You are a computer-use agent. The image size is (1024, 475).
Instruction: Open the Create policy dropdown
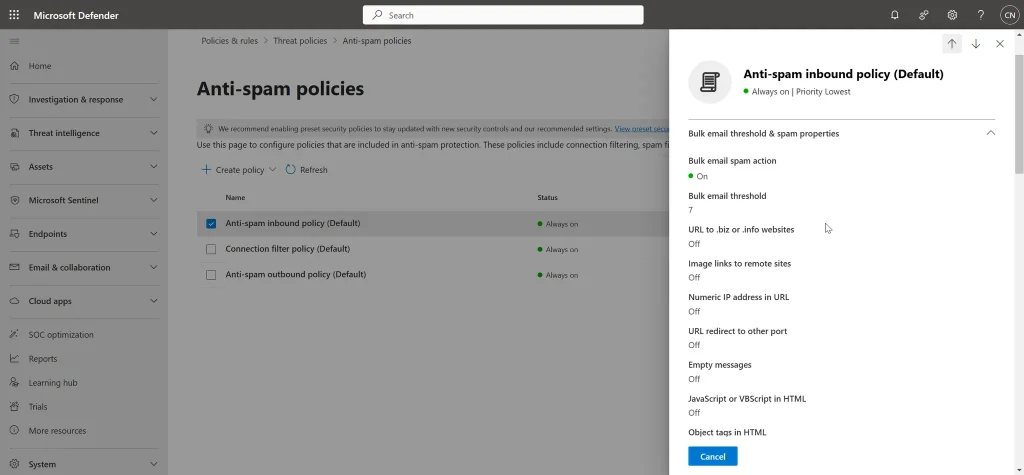[238, 170]
